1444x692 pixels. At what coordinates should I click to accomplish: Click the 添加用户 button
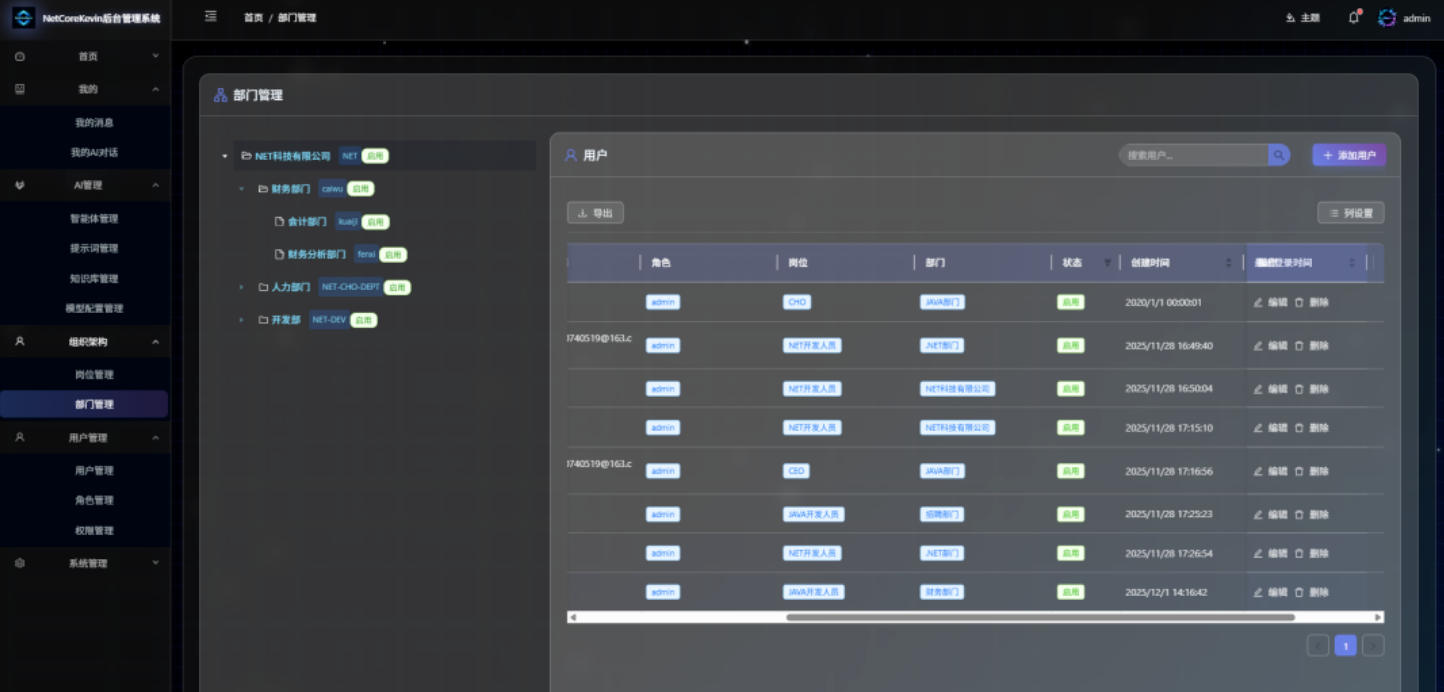pos(1349,155)
